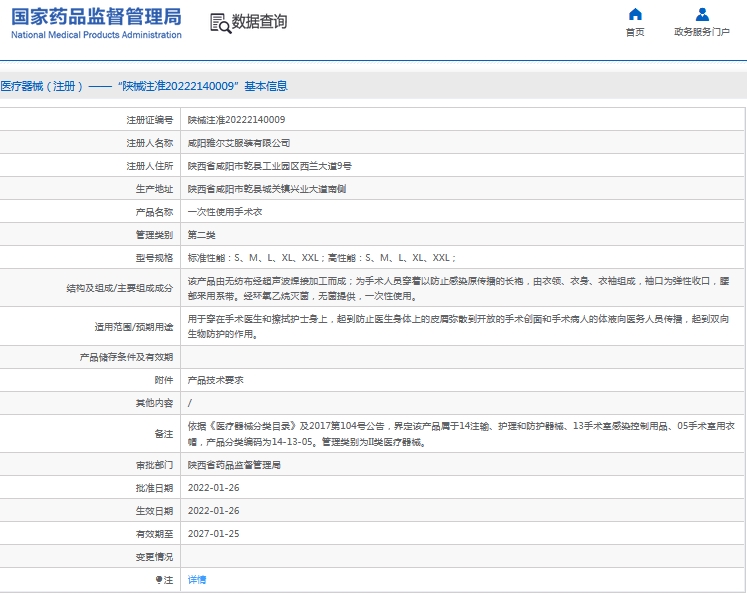Viewport: 747px width, 597px height.
Task: Click the 注册人名称 field label
Action: [150, 143]
